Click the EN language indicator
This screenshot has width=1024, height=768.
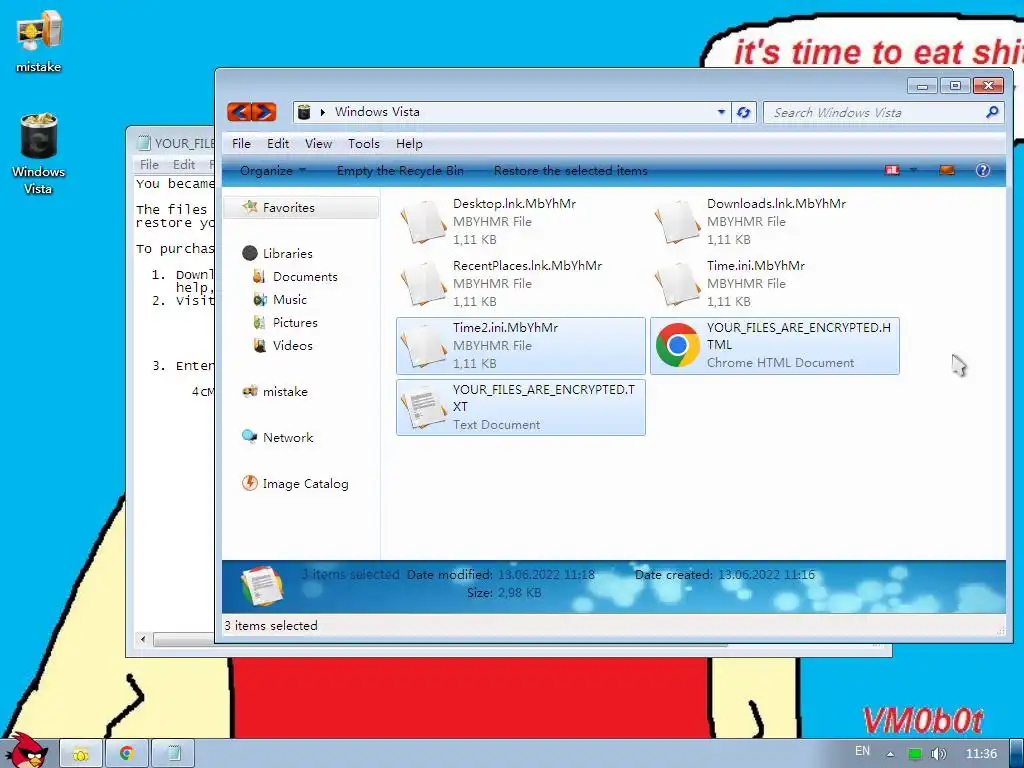pyautogui.click(x=862, y=751)
